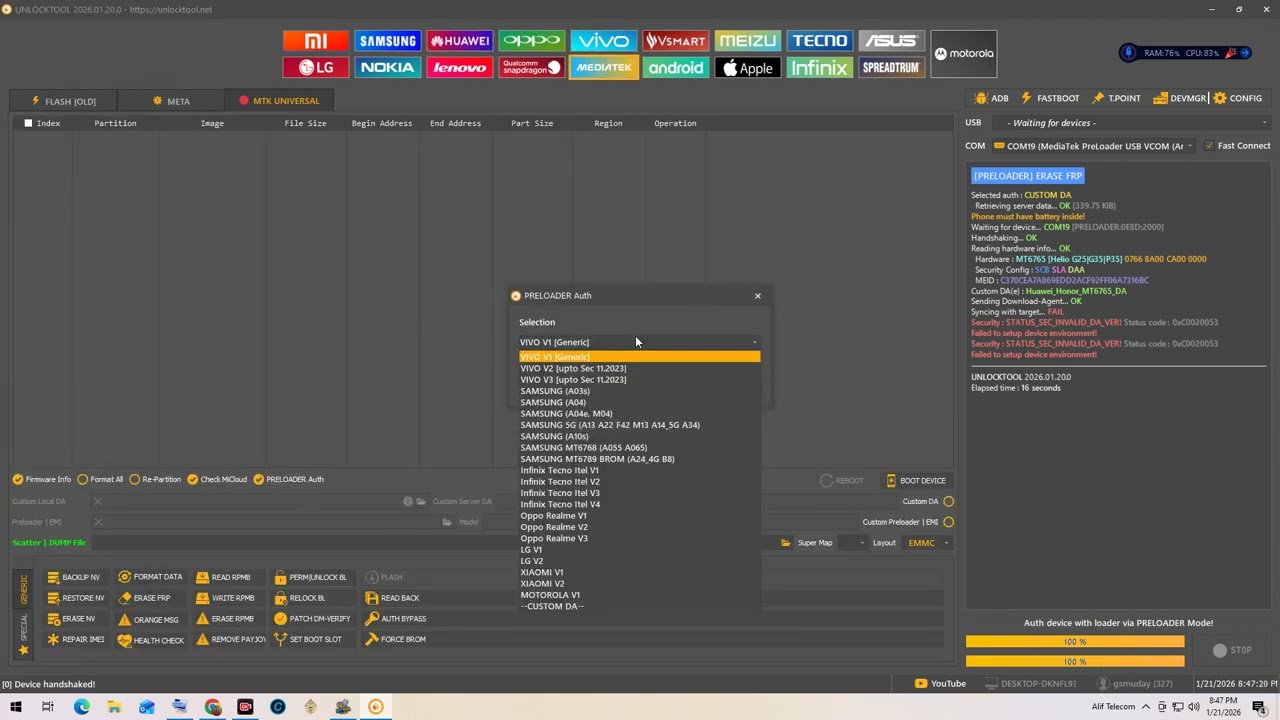
Task: Select the Meizu brand icon
Action: pyautogui.click(x=748, y=41)
